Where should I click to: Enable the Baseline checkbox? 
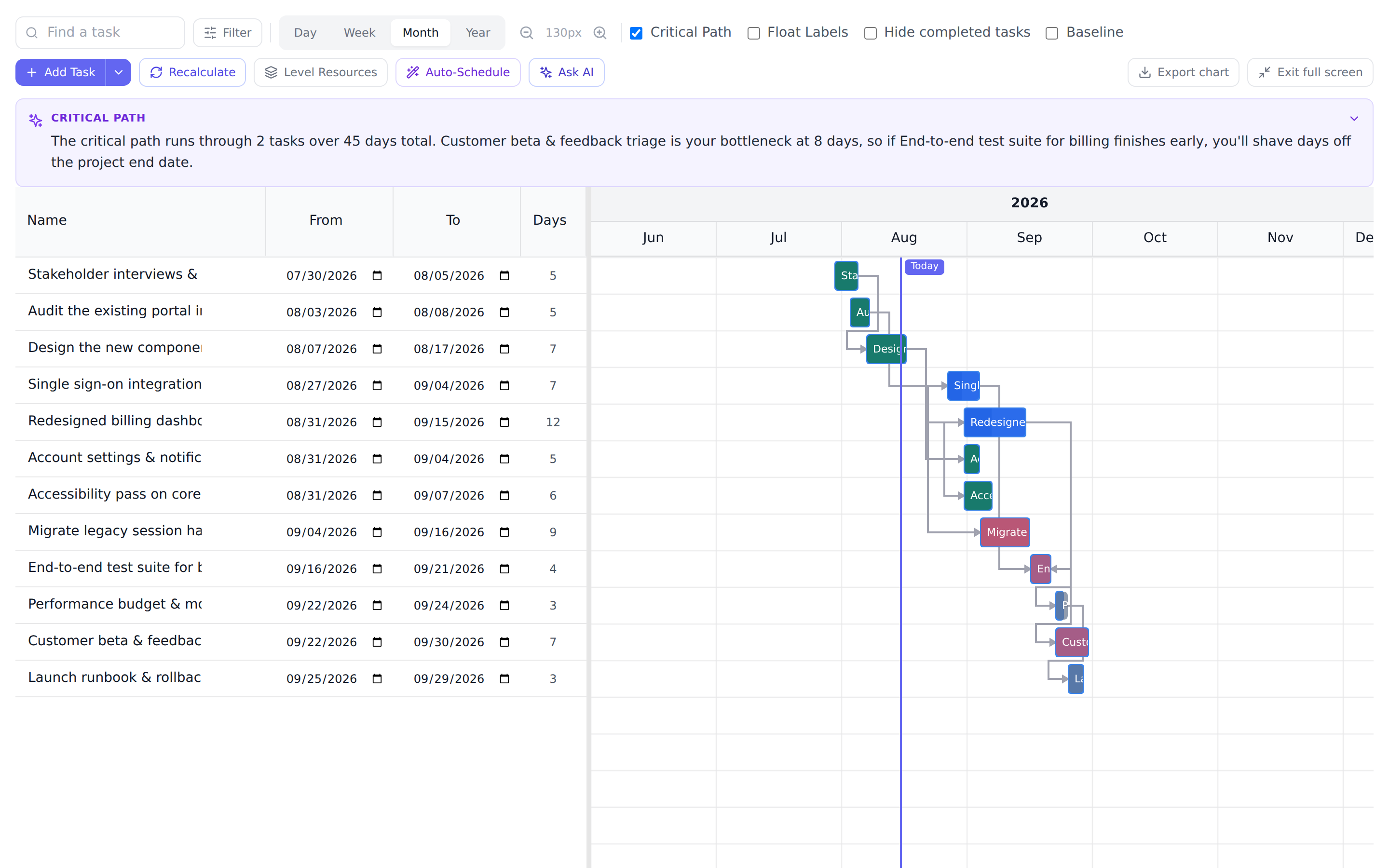pyautogui.click(x=1051, y=33)
